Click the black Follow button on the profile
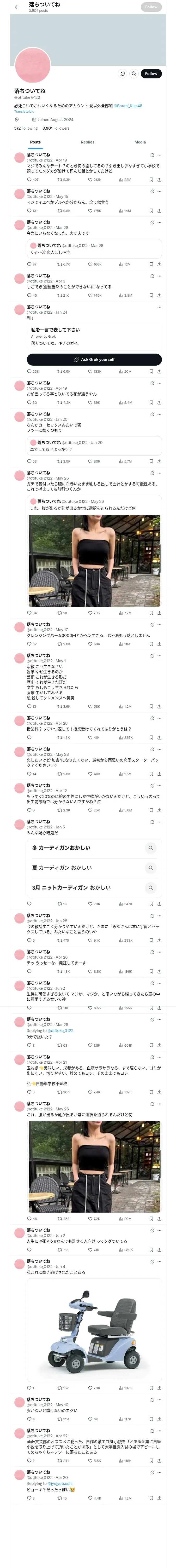Viewport: 176px width, 1568px height. 150,74
